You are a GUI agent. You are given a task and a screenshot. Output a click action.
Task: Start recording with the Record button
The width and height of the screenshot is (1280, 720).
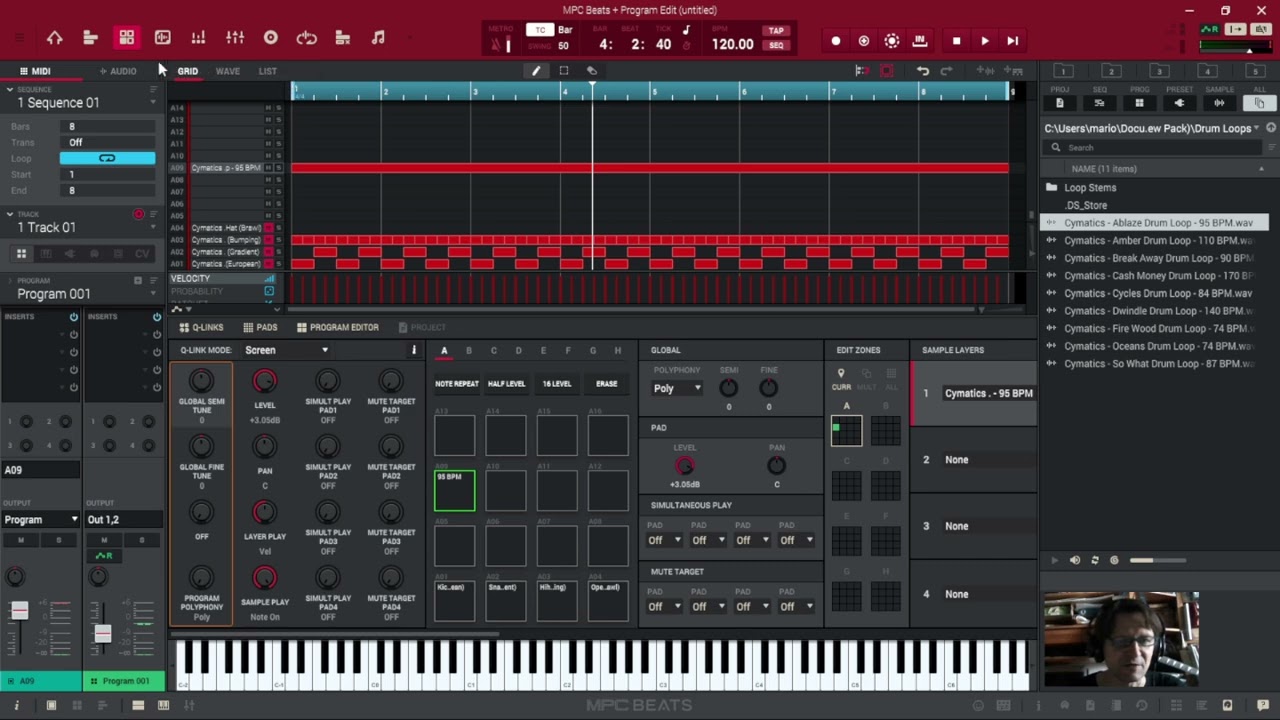(x=836, y=41)
